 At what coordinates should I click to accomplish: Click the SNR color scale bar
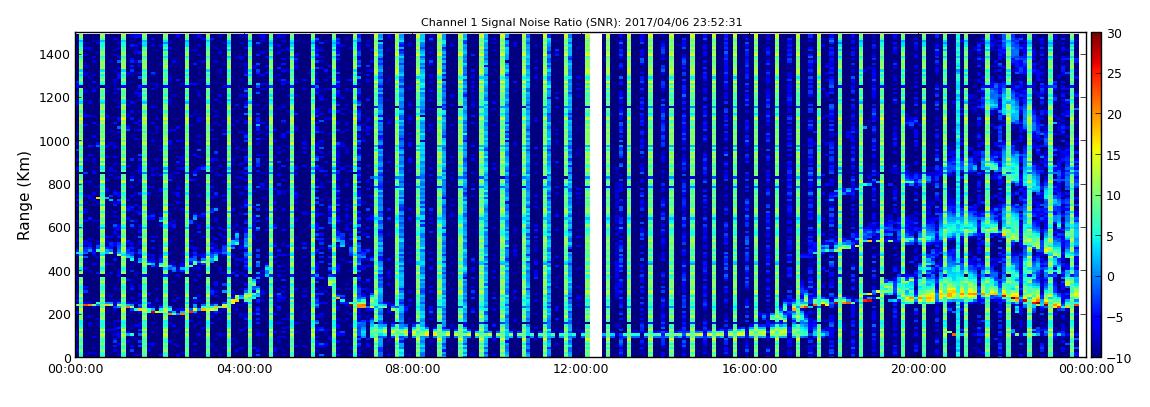[x=1096, y=195]
